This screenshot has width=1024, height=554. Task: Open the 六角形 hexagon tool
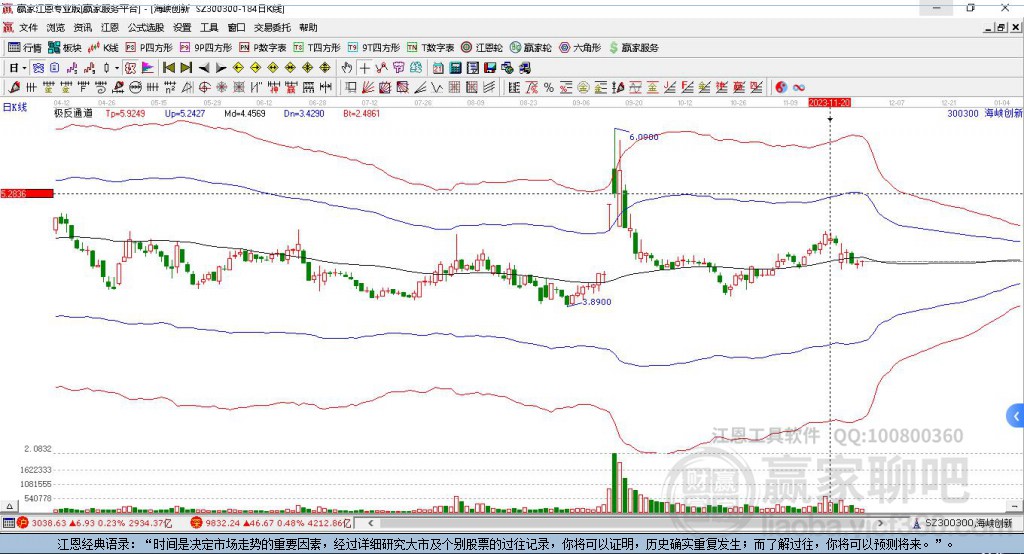point(580,48)
